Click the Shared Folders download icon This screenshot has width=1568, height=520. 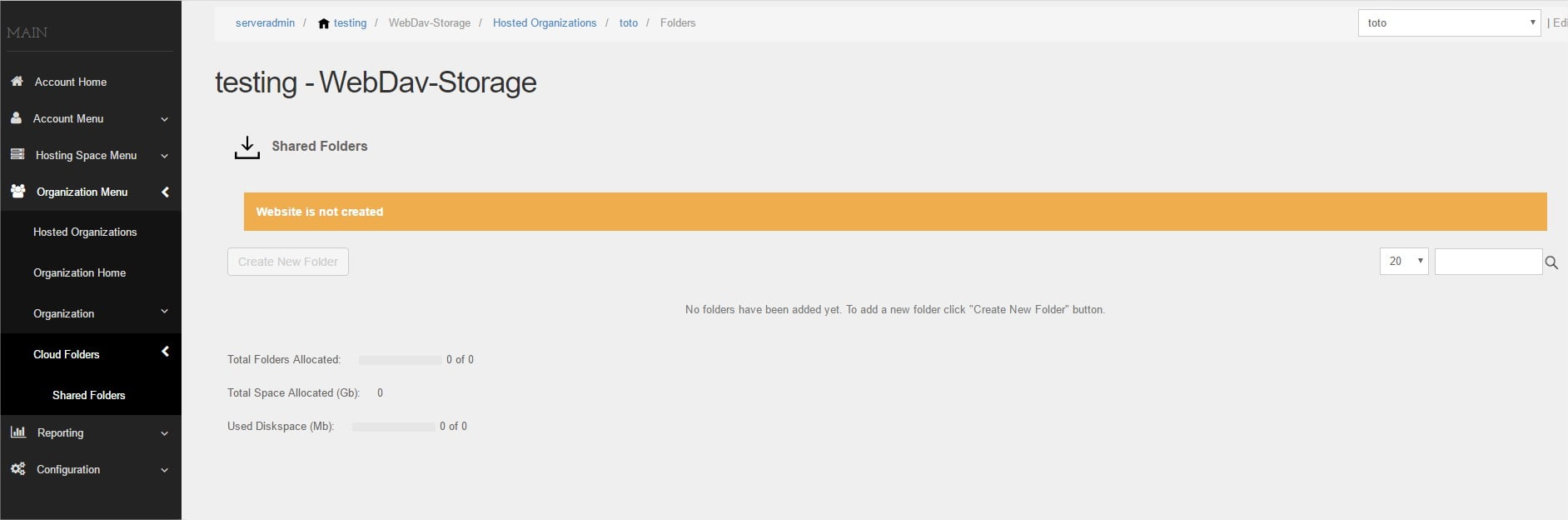[246, 147]
